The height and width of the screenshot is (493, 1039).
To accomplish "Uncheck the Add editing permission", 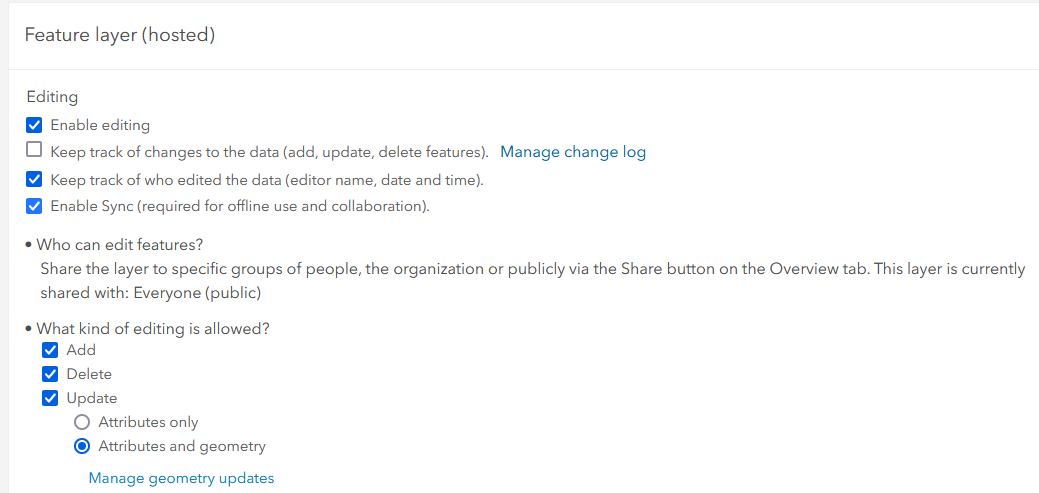I will pyautogui.click(x=50, y=350).
